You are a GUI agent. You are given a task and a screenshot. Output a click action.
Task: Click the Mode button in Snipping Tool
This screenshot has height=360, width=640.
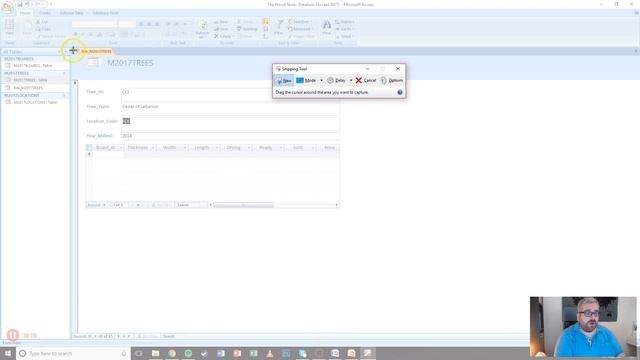(306, 80)
